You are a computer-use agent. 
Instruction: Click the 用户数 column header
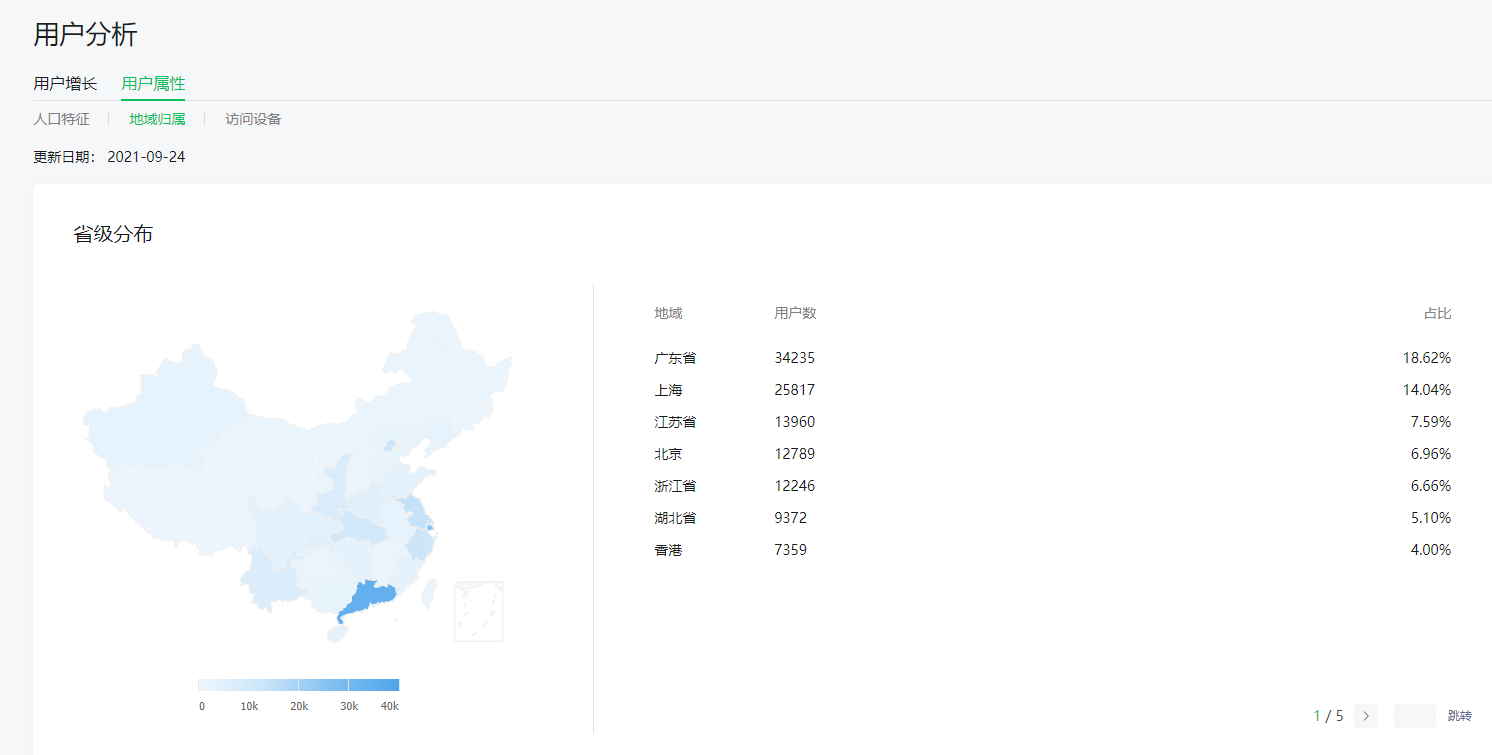[795, 313]
